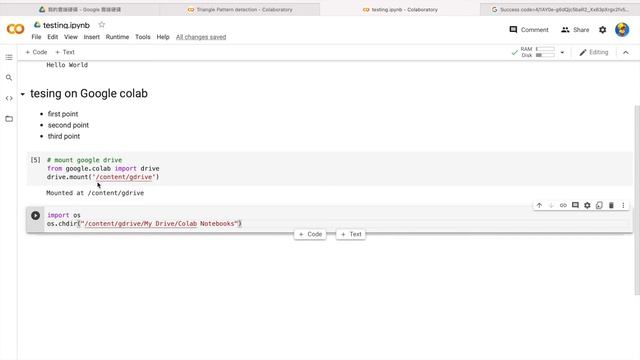Add a comment to the cell

tap(575, 205)
